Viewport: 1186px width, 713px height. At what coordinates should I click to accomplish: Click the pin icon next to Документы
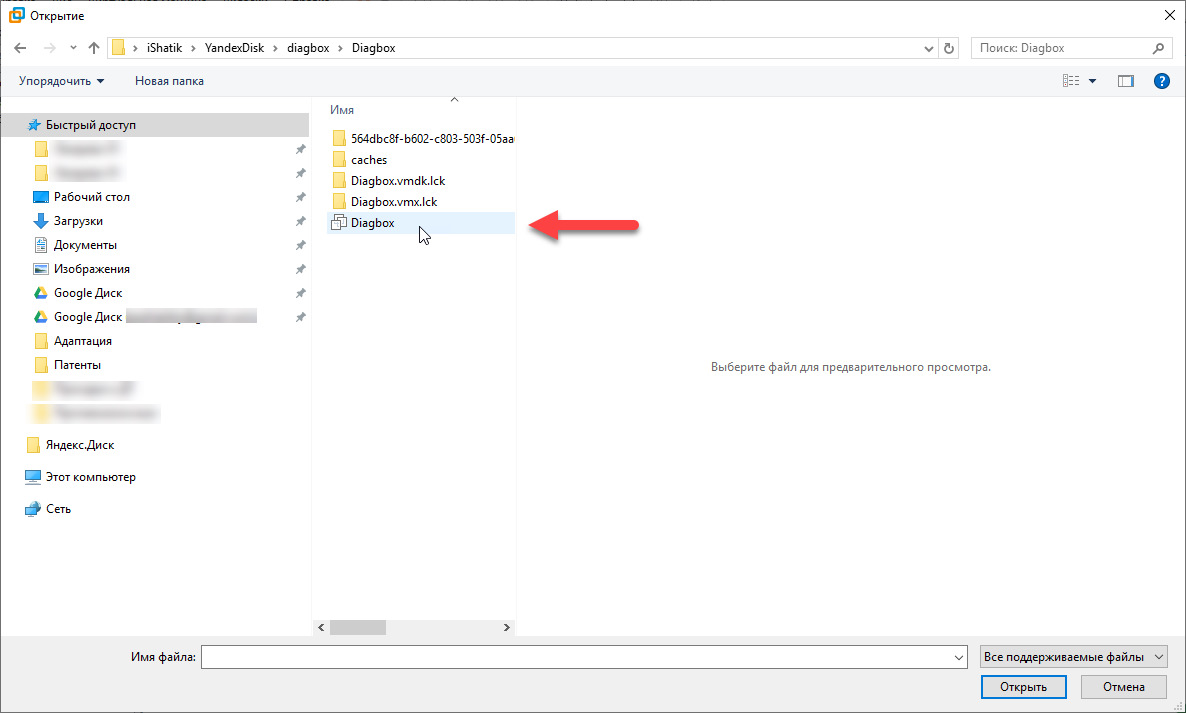tap(300, 245)
